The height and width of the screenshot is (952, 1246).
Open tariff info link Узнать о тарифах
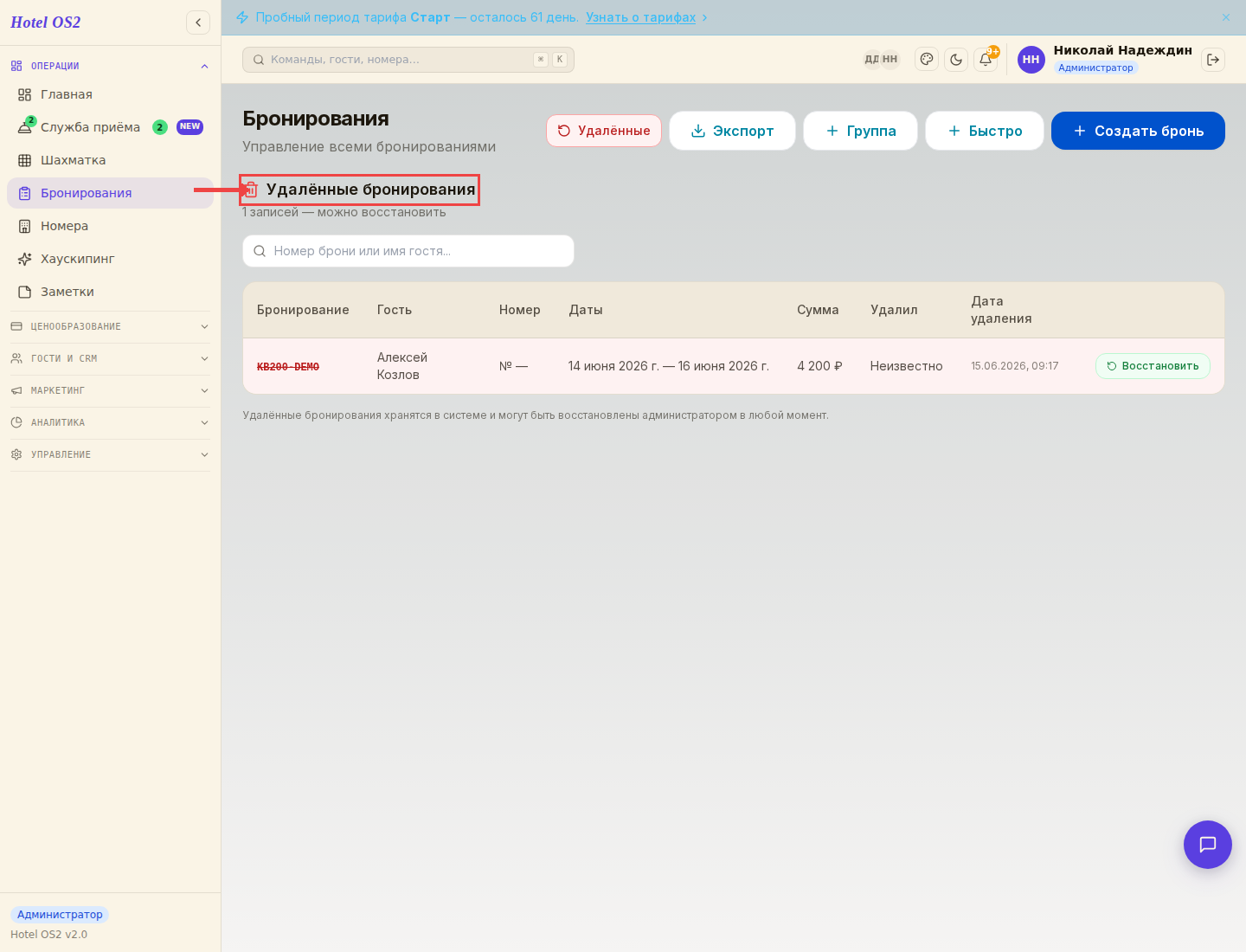click(x=640, y=17)
